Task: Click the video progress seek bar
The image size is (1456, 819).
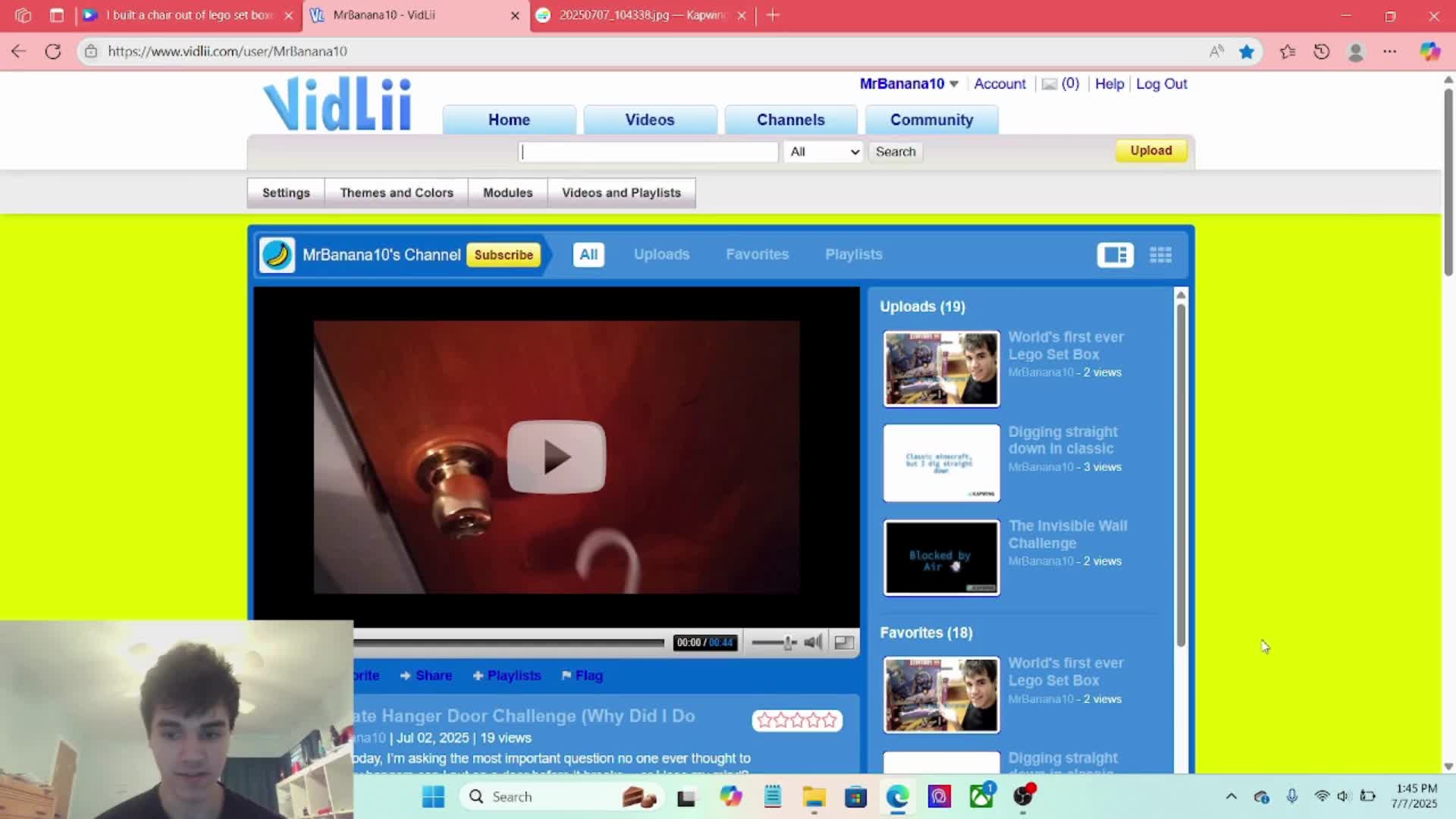Action: [509, 643]
